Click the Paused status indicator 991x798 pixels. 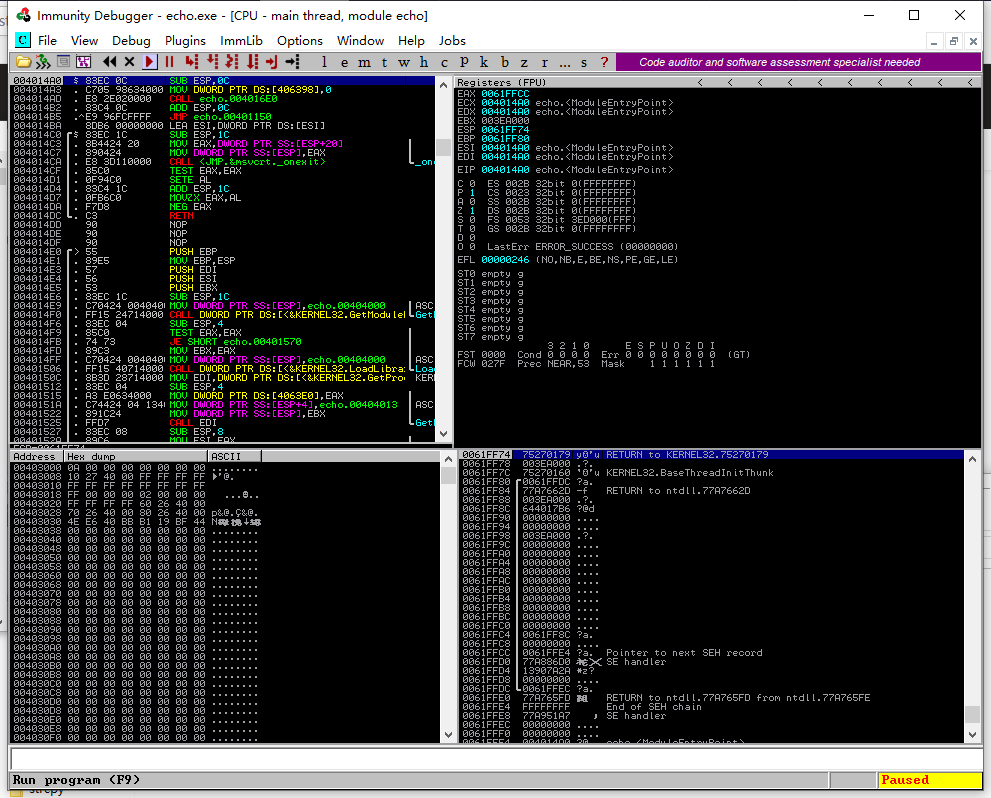[929, 780]
